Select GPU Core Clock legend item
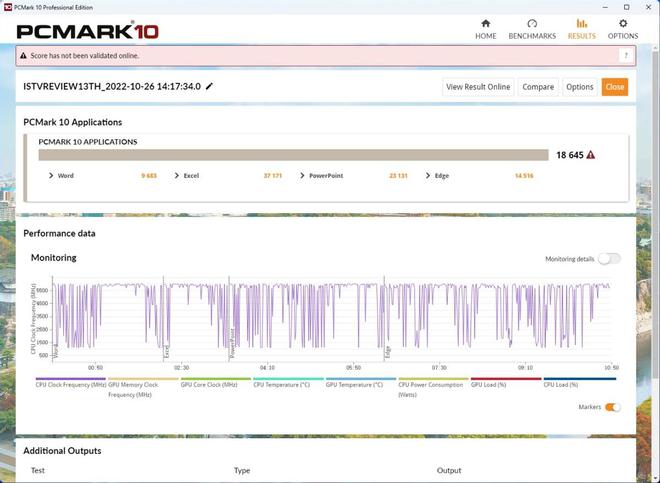Screen dimensions: 660x483 [216, 382]
